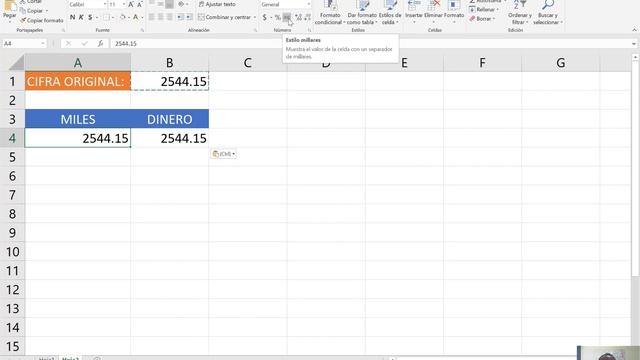Screen dimensions: 640x360
Task: Open Formato condicional menu
Action: click(329, 12)
